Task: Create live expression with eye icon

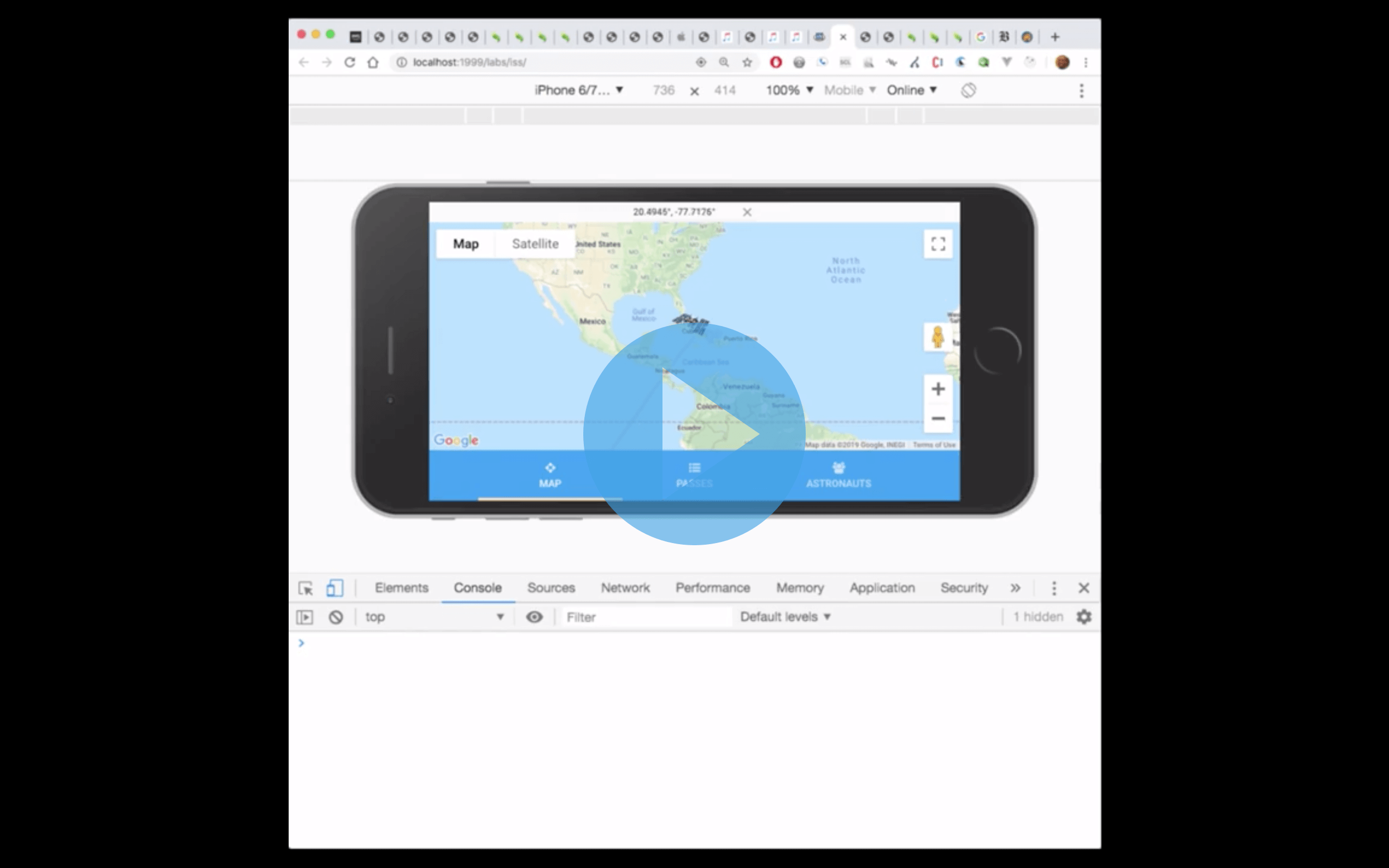Action: tap(534, 617)
